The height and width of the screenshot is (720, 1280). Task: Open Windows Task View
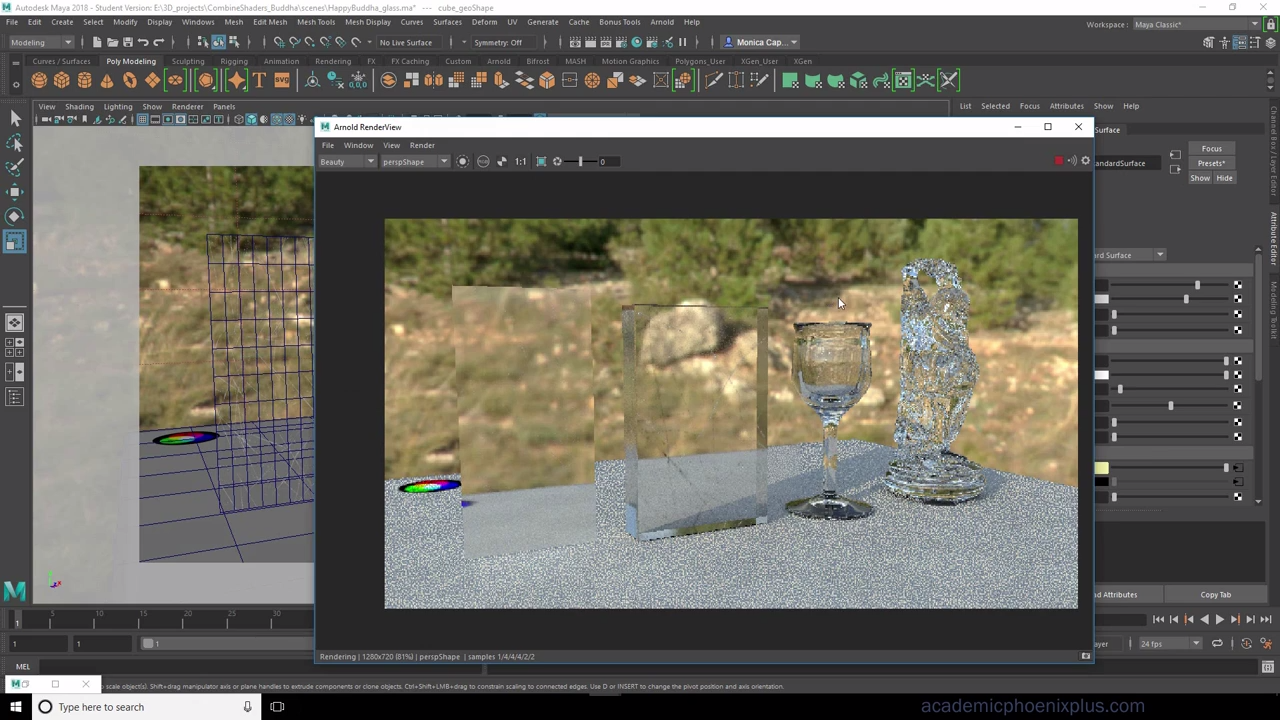(277, 707)
